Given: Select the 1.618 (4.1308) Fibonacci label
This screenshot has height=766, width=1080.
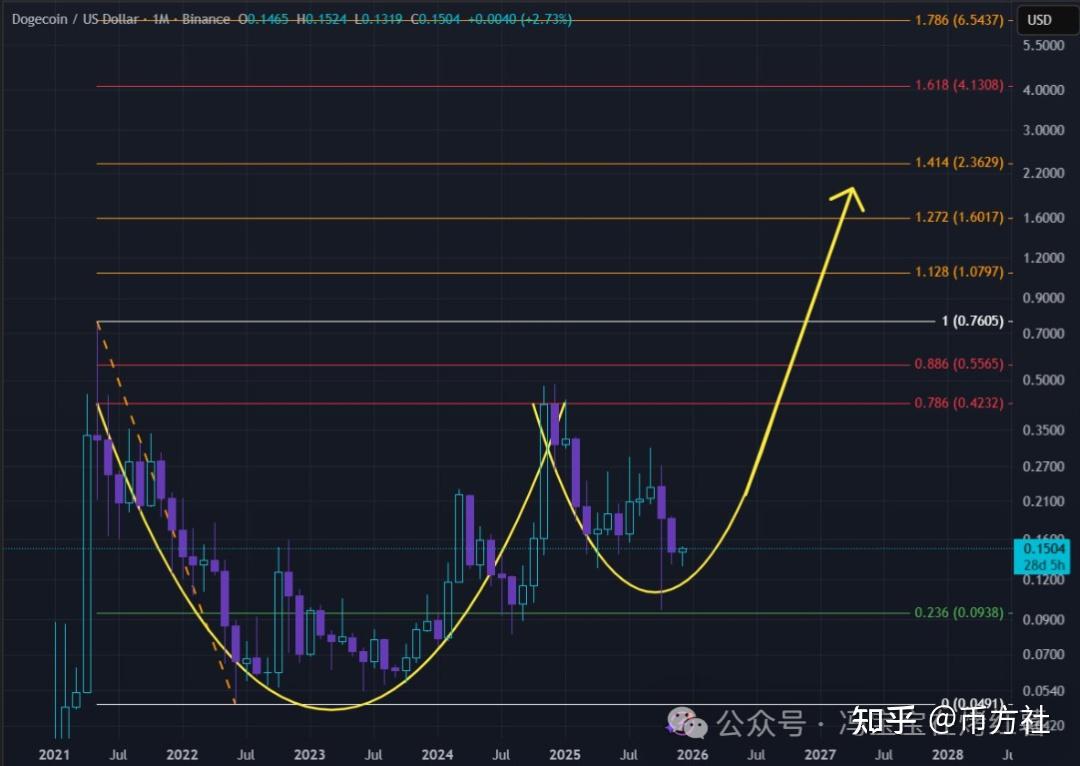Looking at the screenshot, I should click(x=958, y=85).
